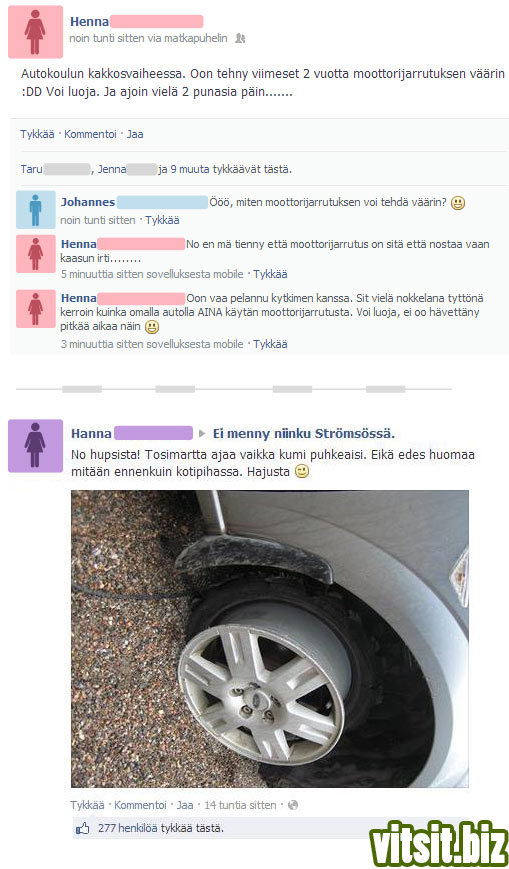Click Kommentoi under Henna's post
The image size is (509, 869).
(90, 134)
